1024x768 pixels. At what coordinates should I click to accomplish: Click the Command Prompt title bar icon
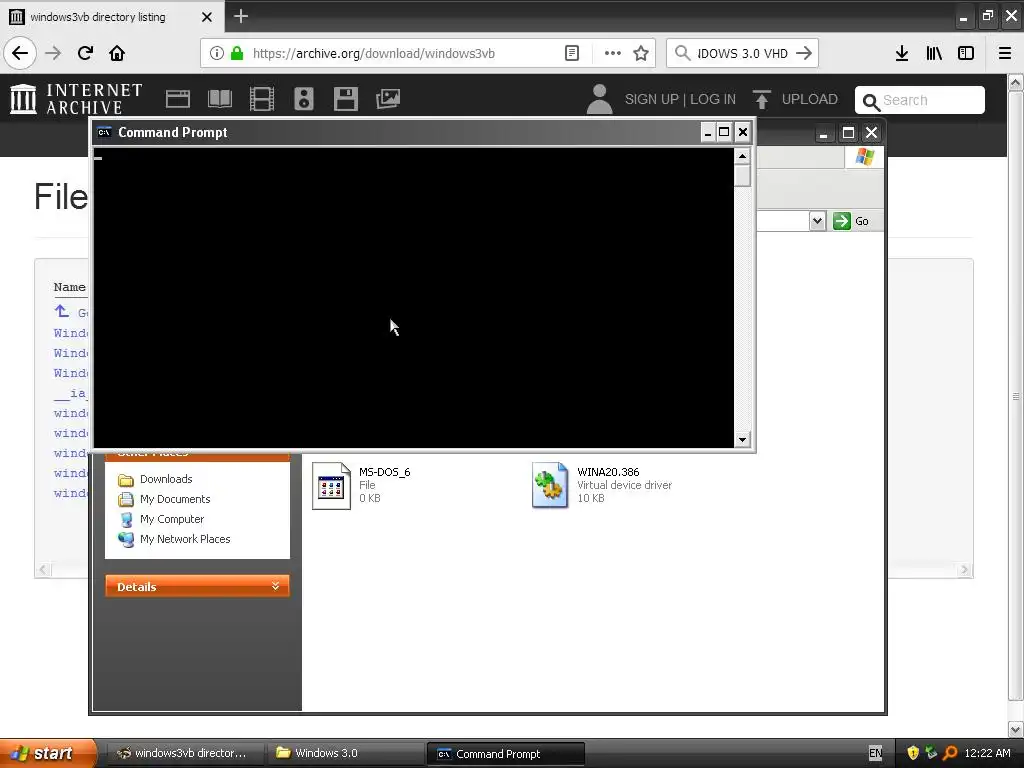(104, 133)
